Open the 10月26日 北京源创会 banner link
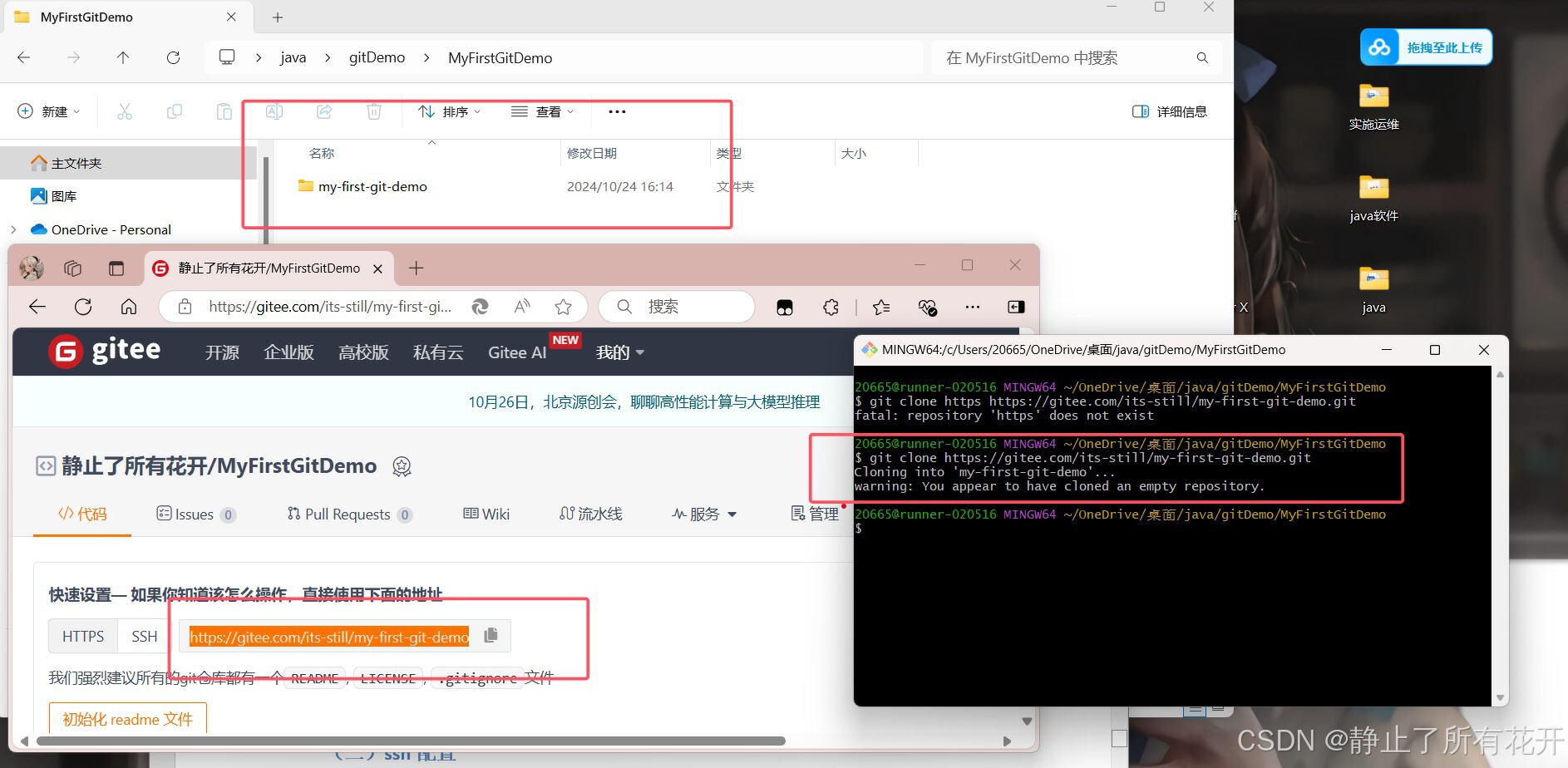Screen dimensions: 1568x768 coord(643,402)
